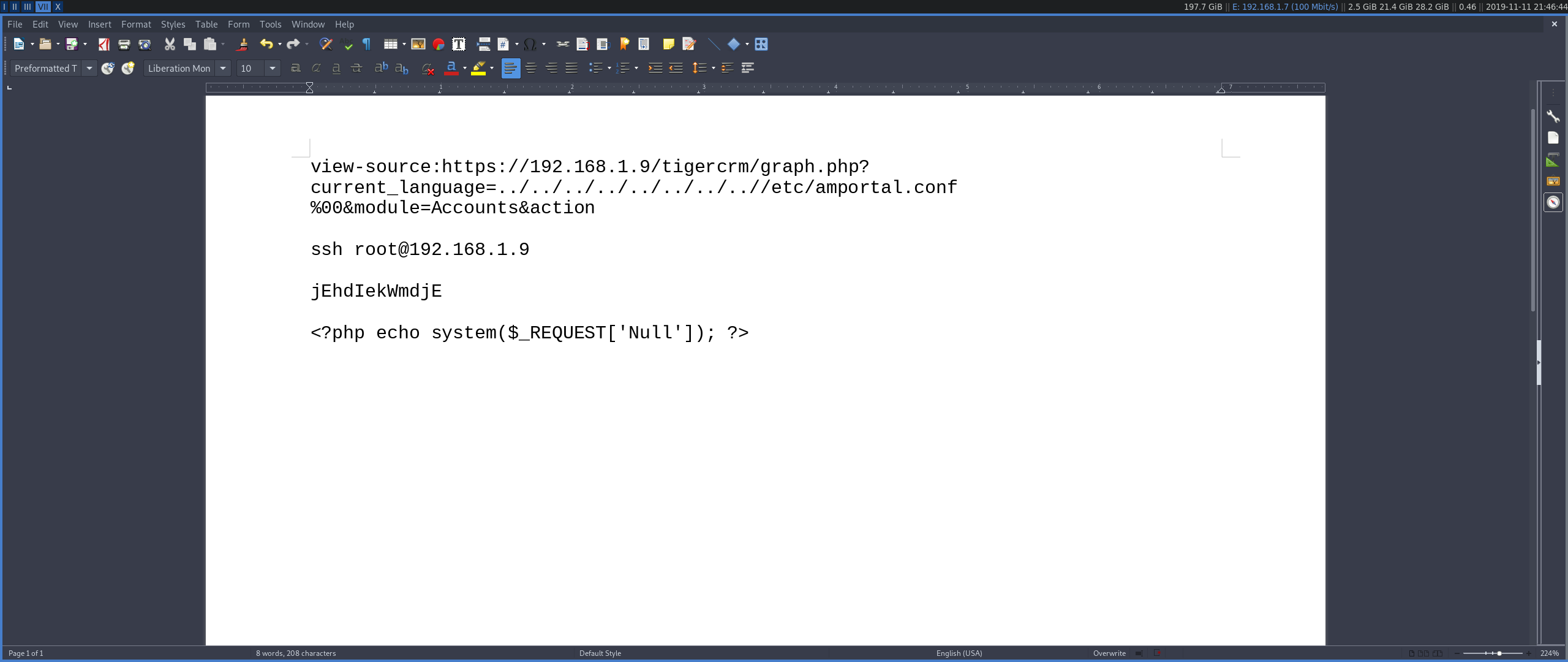This screenshot has width=1568, height=662.
Task: Open the New document dropdown arrow
Action: pos(32,44)
